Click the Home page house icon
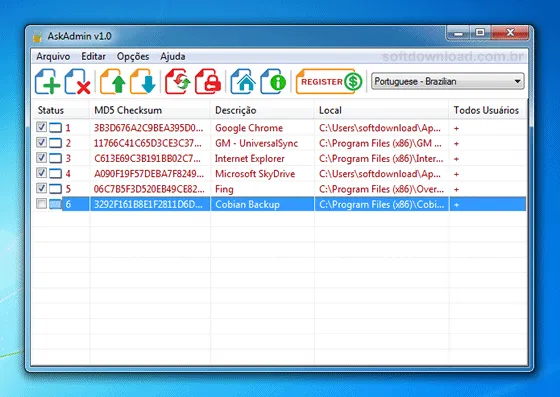 tap(243, 82)
